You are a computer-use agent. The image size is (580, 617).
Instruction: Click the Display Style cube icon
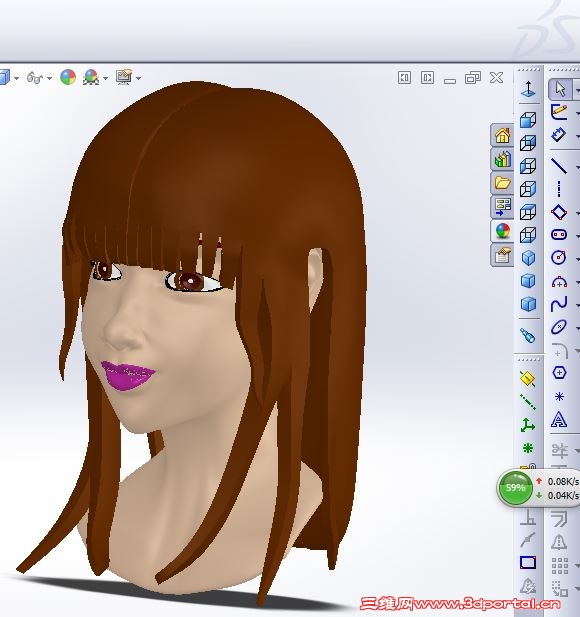click(x=4, y=78)
